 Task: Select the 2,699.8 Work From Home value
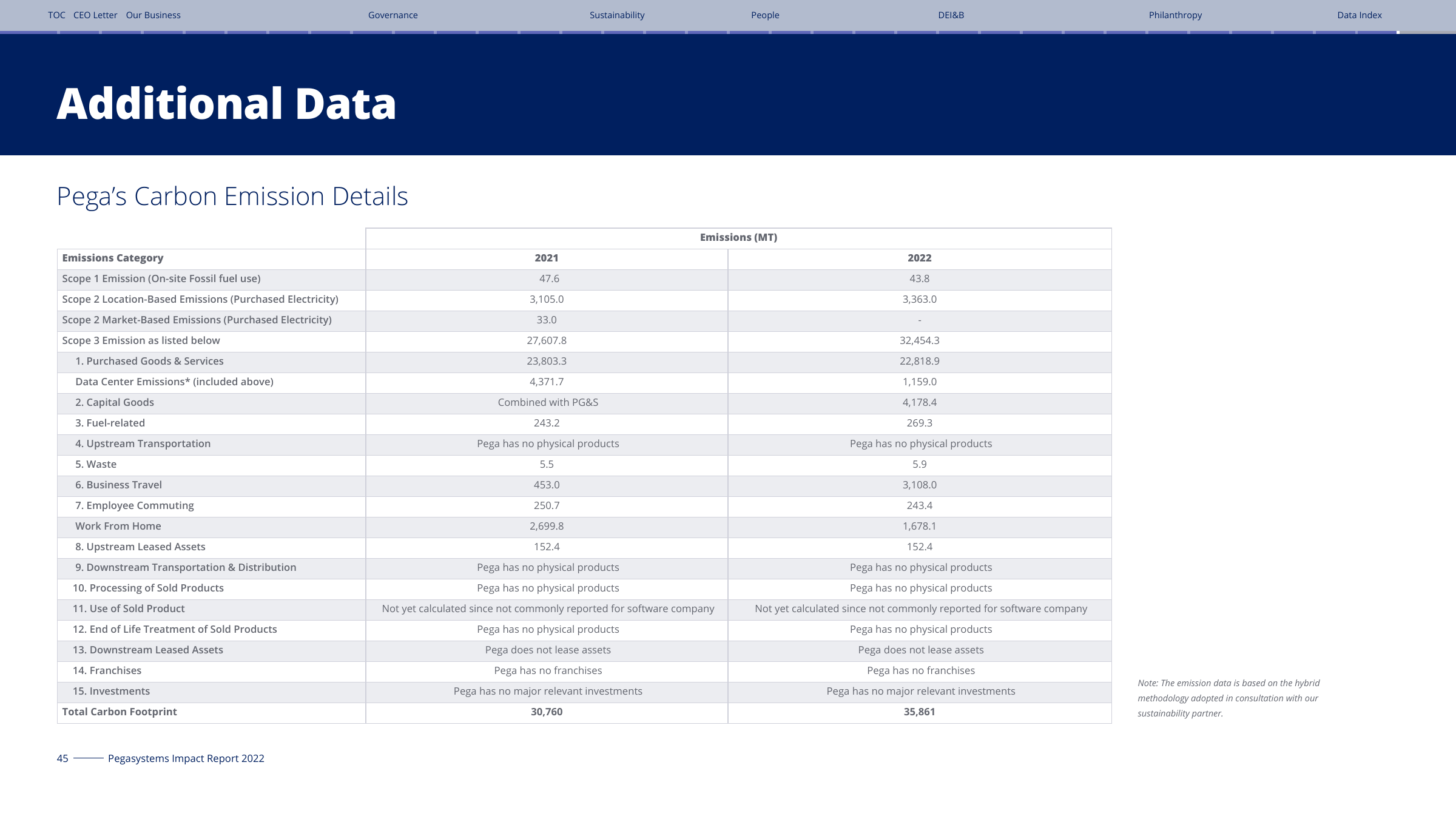[547, 526]
